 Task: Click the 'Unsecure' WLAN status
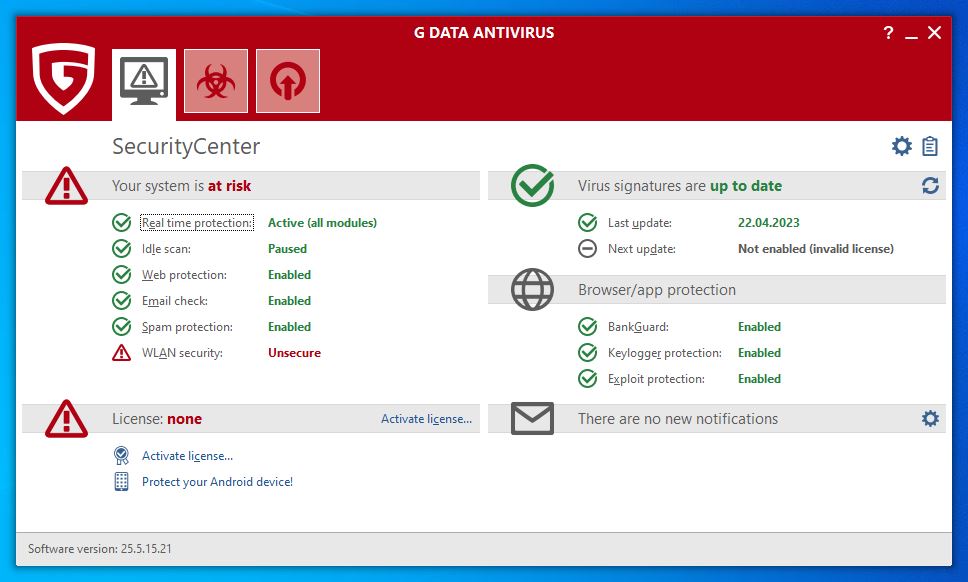coord(294,352)
